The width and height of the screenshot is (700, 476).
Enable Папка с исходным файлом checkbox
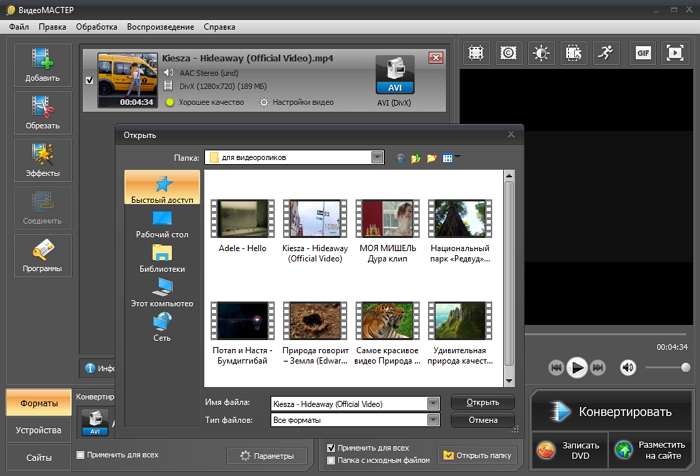click(x=332, y=461)
